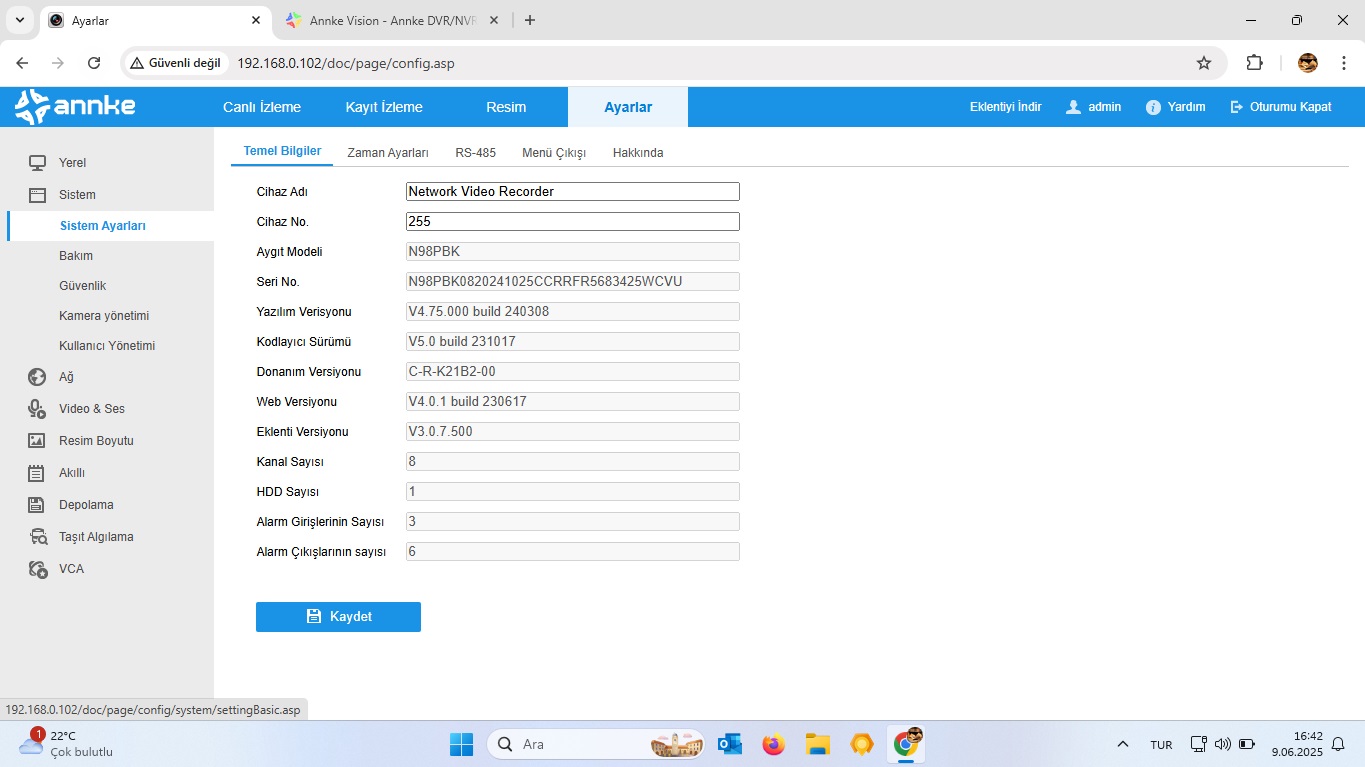Viewport: 1365px width, 767px height.
Task: Click the Ağ globe icon
Action: click(37, 377)
